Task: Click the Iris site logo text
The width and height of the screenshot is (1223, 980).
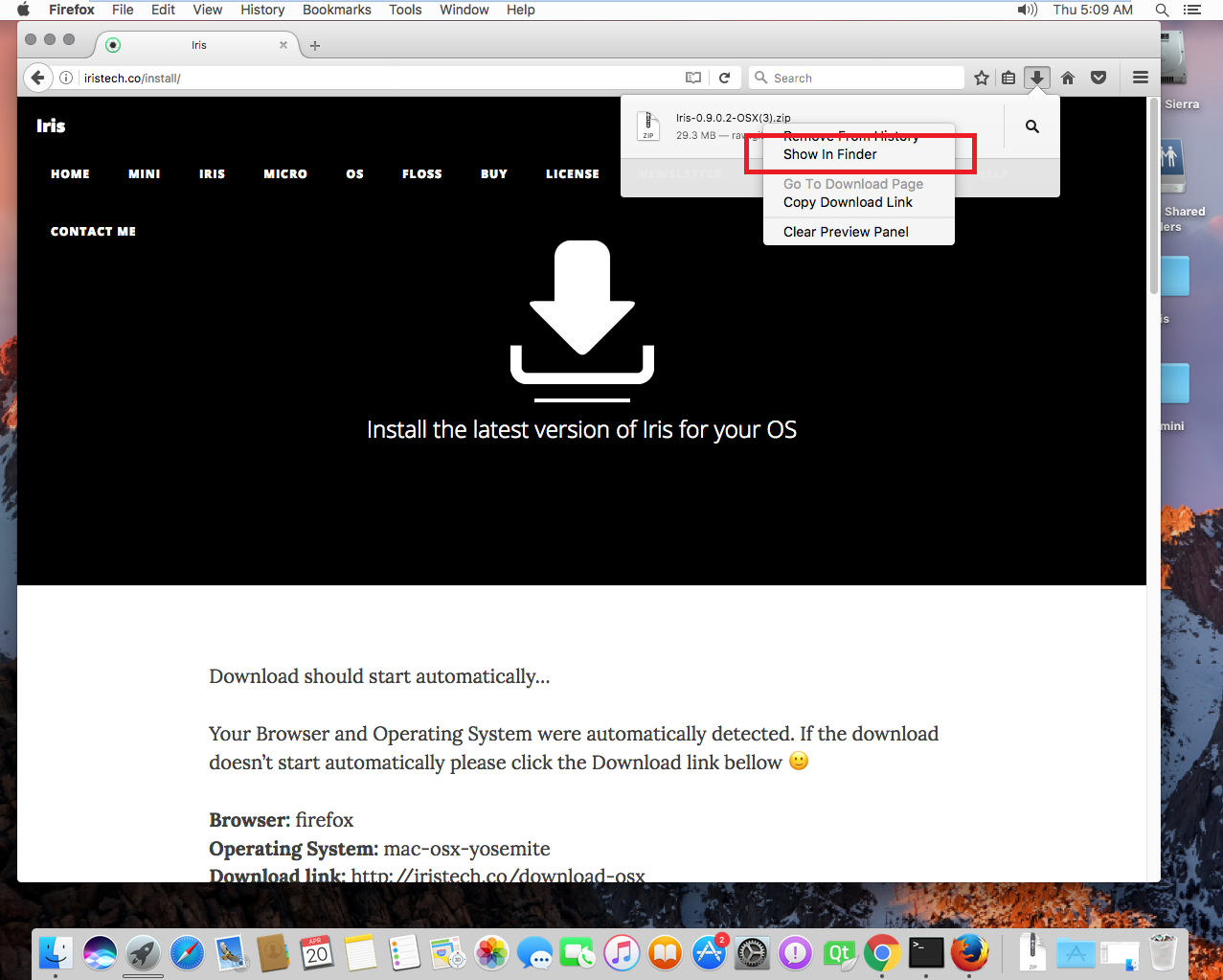Action: (x=51, y=125)
